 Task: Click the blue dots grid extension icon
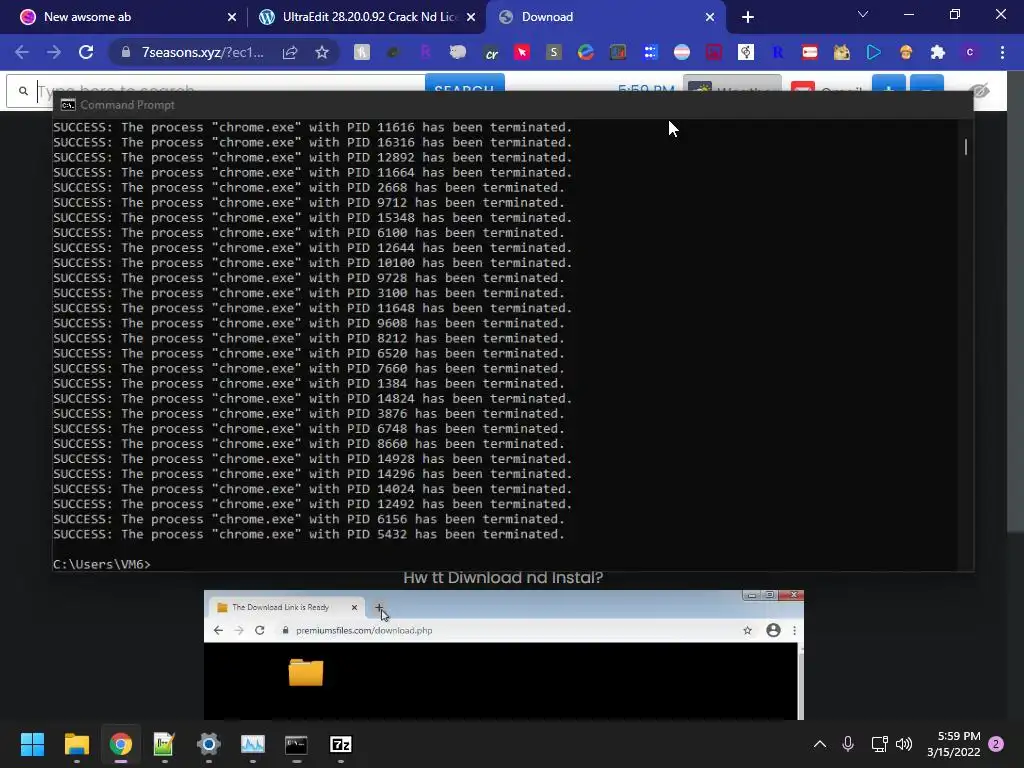click(x=650, y=52)
